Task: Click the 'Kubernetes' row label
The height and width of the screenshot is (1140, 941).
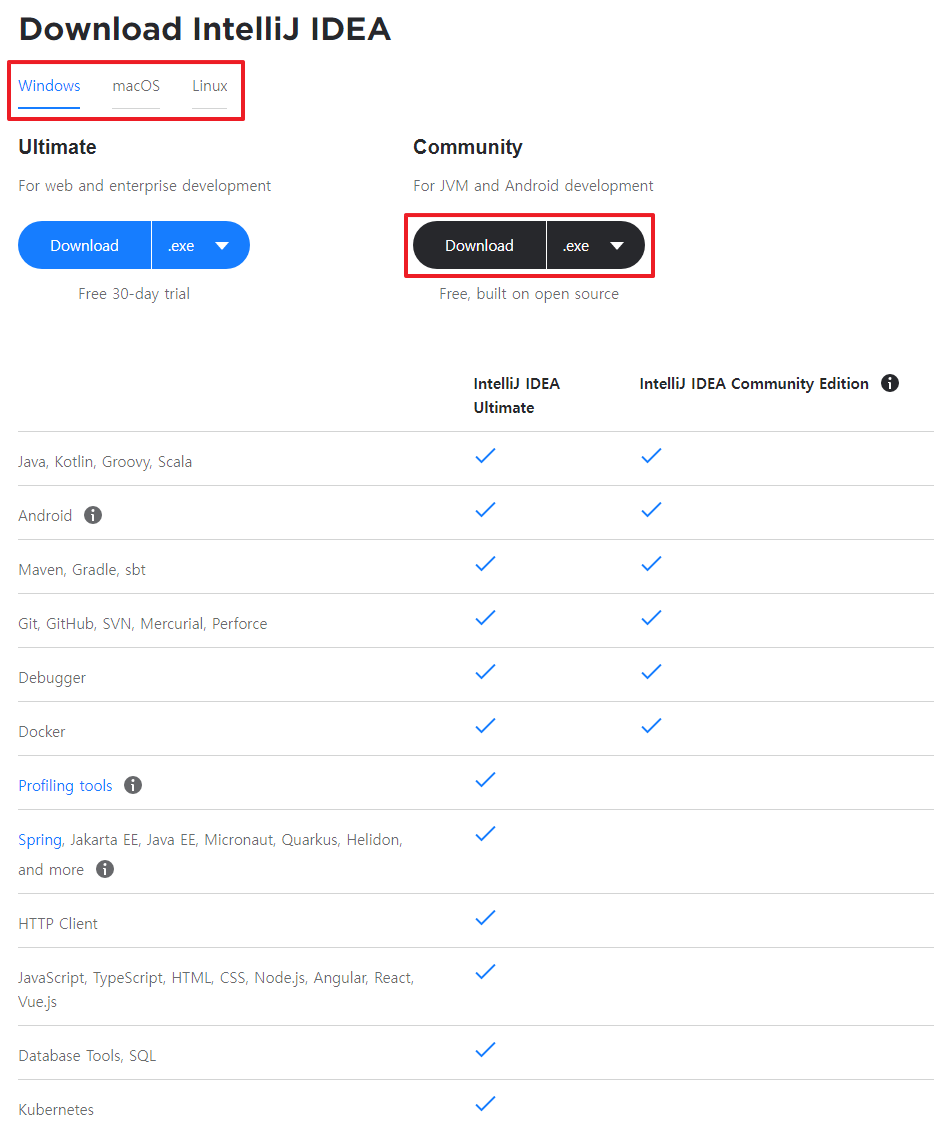Action: tap(56, 1109)
